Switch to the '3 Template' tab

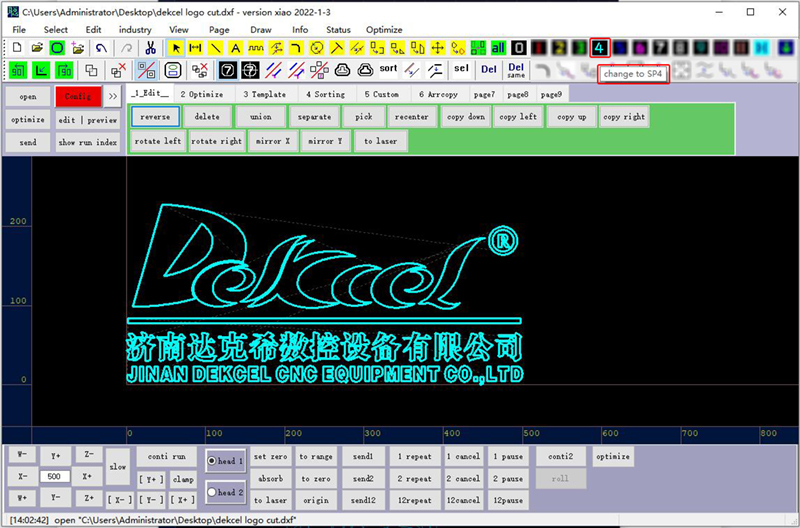point(264,94)
